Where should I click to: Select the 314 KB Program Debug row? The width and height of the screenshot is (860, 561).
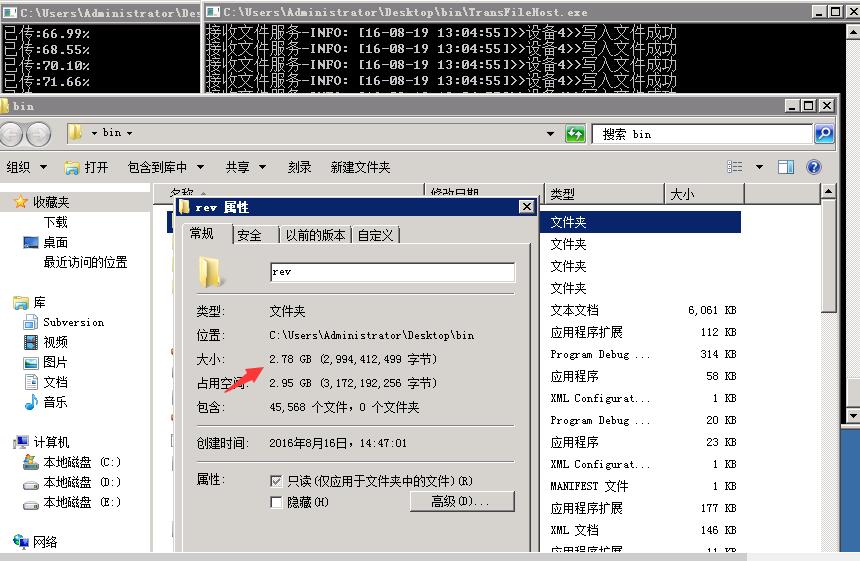click(x=643, y=354)
